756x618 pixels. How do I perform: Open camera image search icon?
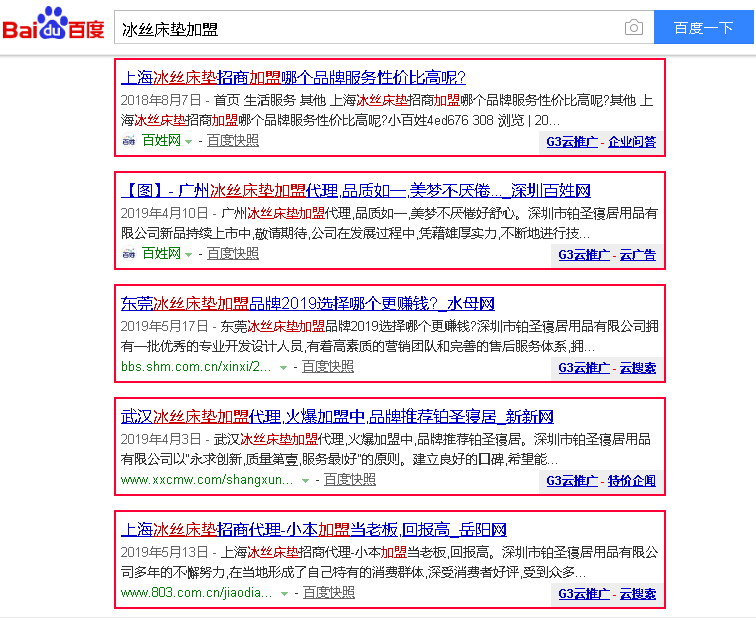pyautogui.click(x=634, y=27)
